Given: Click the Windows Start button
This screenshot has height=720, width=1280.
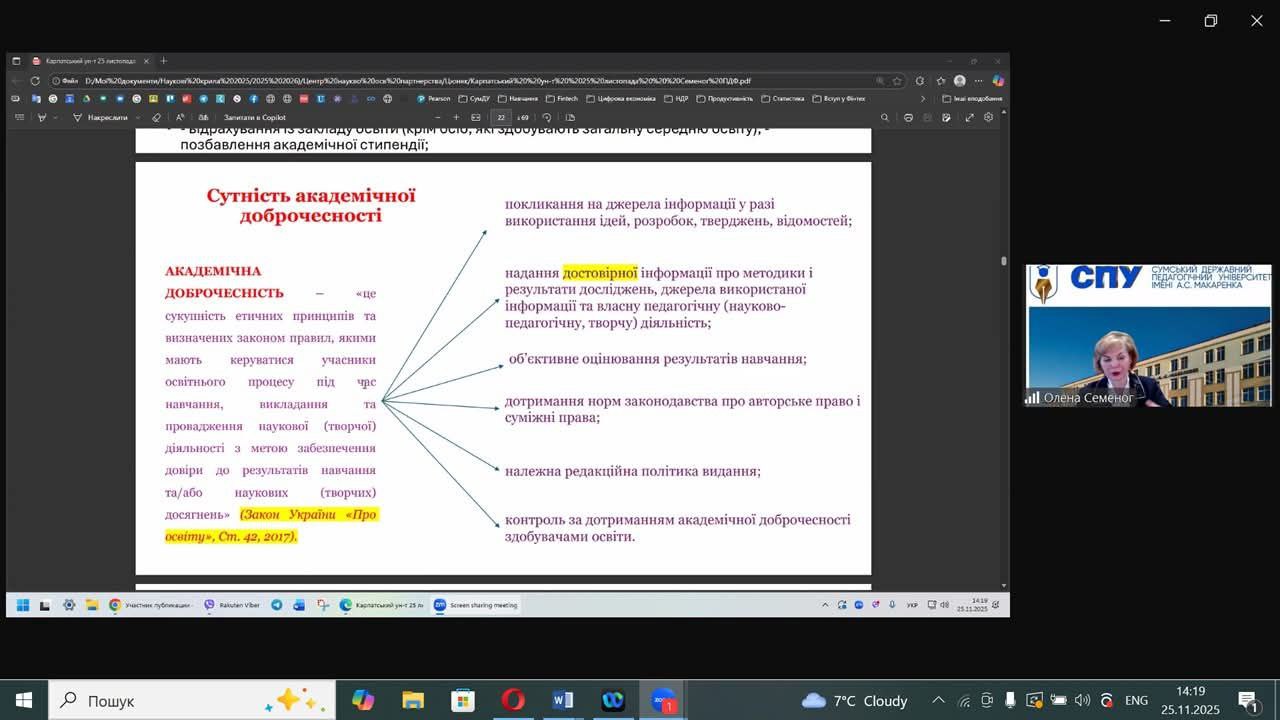Looking at the screenshot, I should [24, 700].
